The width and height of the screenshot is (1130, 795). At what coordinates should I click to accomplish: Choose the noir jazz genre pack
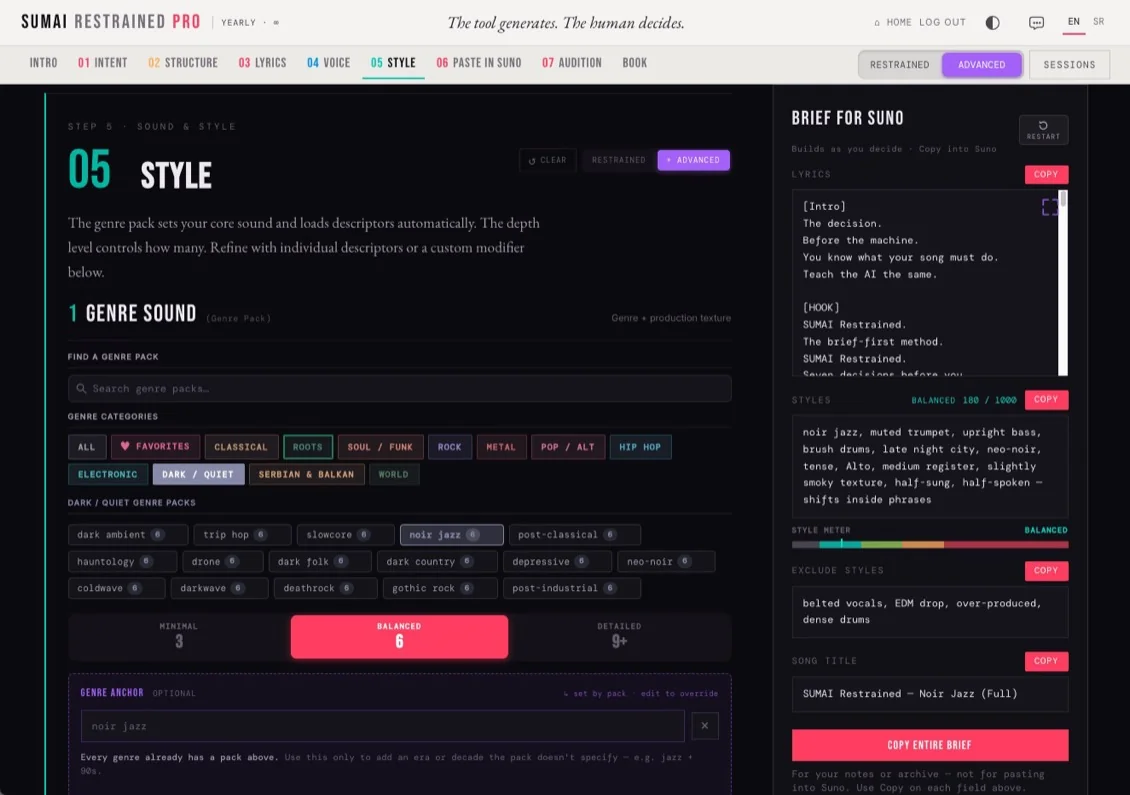451,535
